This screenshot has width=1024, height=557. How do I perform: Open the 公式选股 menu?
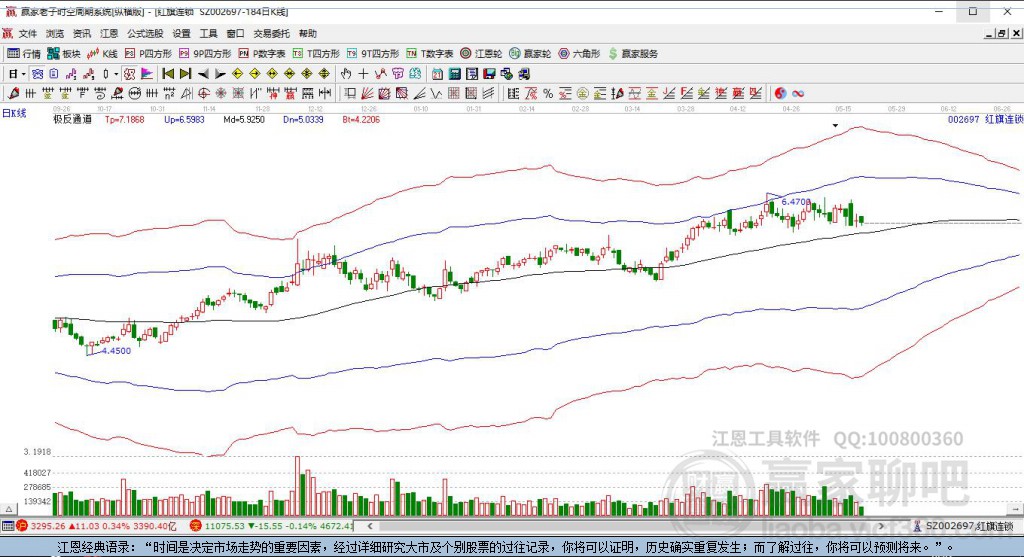(x=145, y=34)
